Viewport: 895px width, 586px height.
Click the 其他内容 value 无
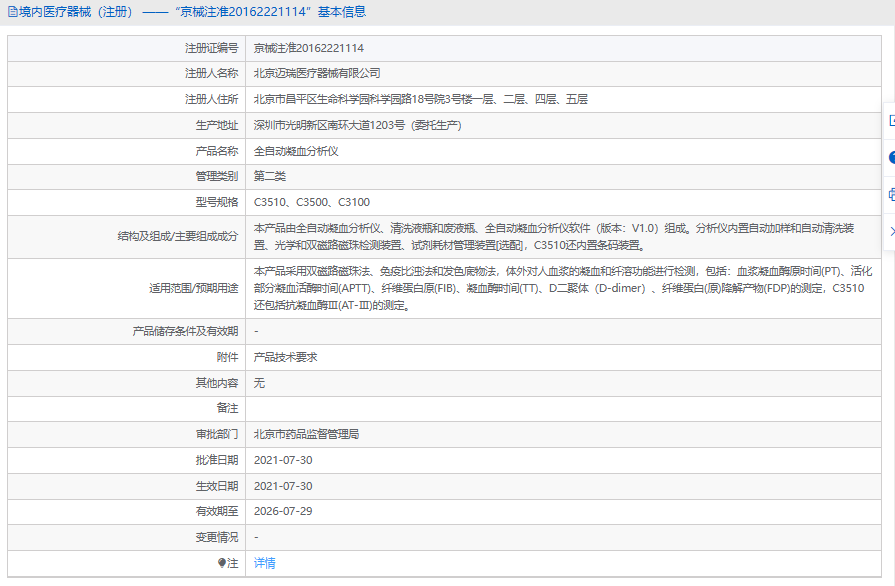259,383
